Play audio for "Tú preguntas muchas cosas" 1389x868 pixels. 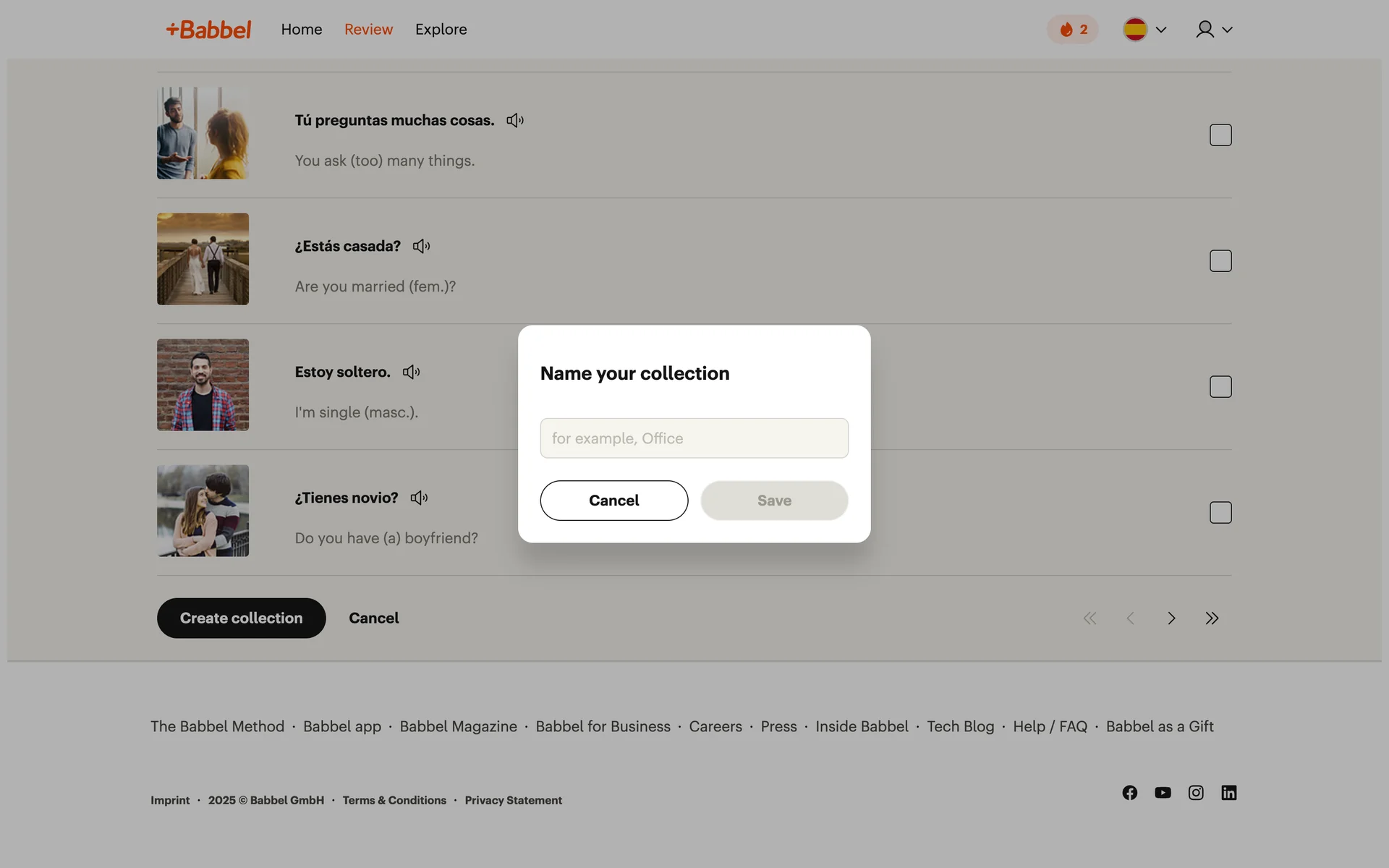click(514, 121)
